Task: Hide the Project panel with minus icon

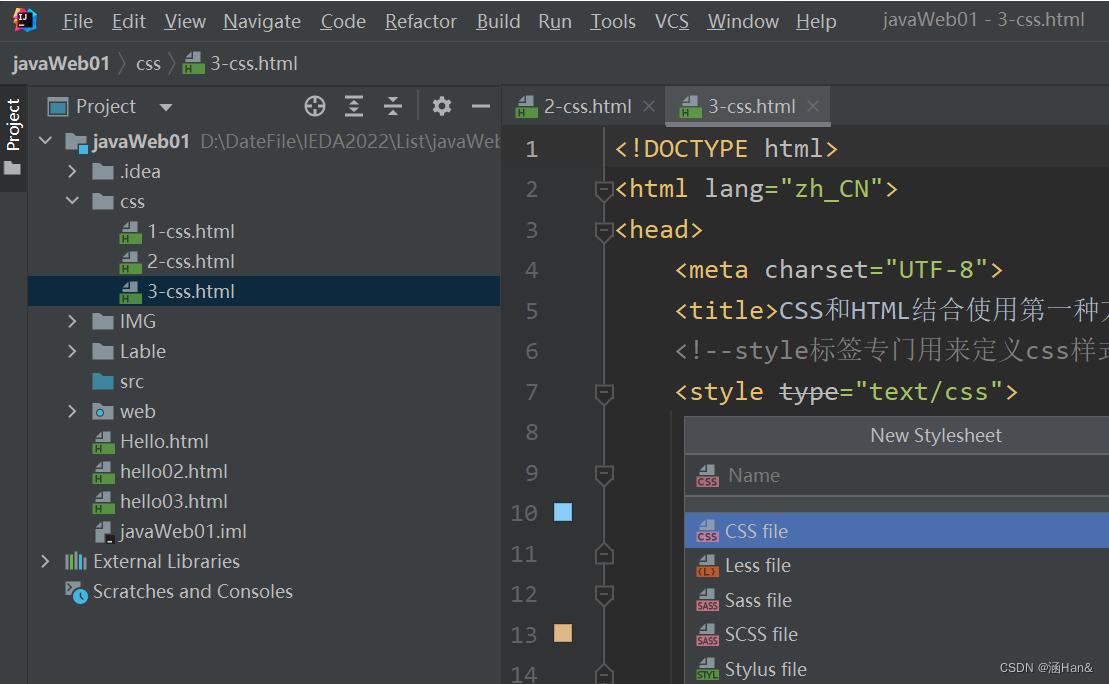Action: coord(481,106)
